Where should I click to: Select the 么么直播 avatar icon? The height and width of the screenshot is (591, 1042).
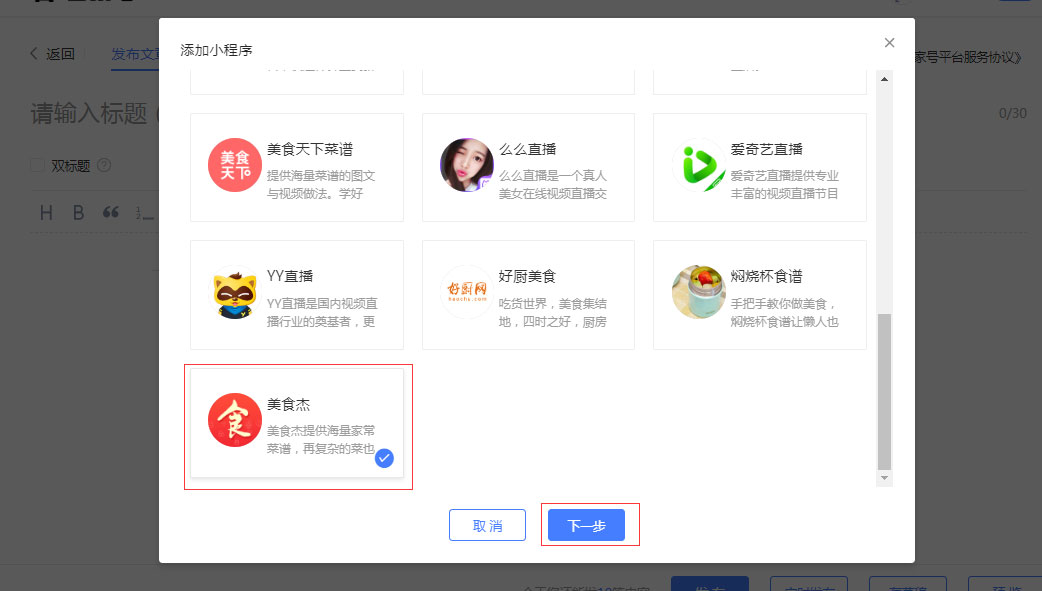(x=467, y=165)
